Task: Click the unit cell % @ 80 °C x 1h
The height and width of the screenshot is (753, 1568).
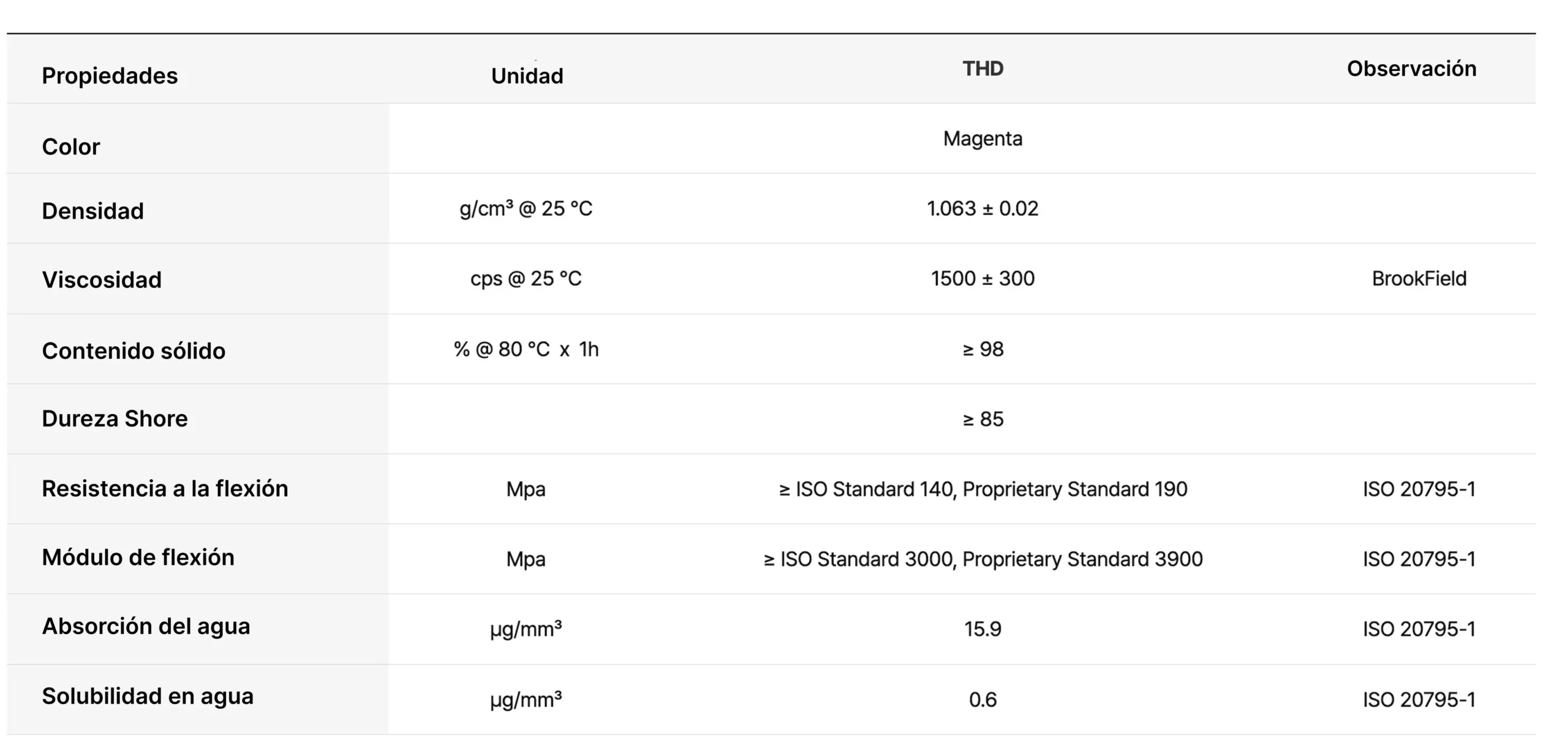Action: click(526, 349)
